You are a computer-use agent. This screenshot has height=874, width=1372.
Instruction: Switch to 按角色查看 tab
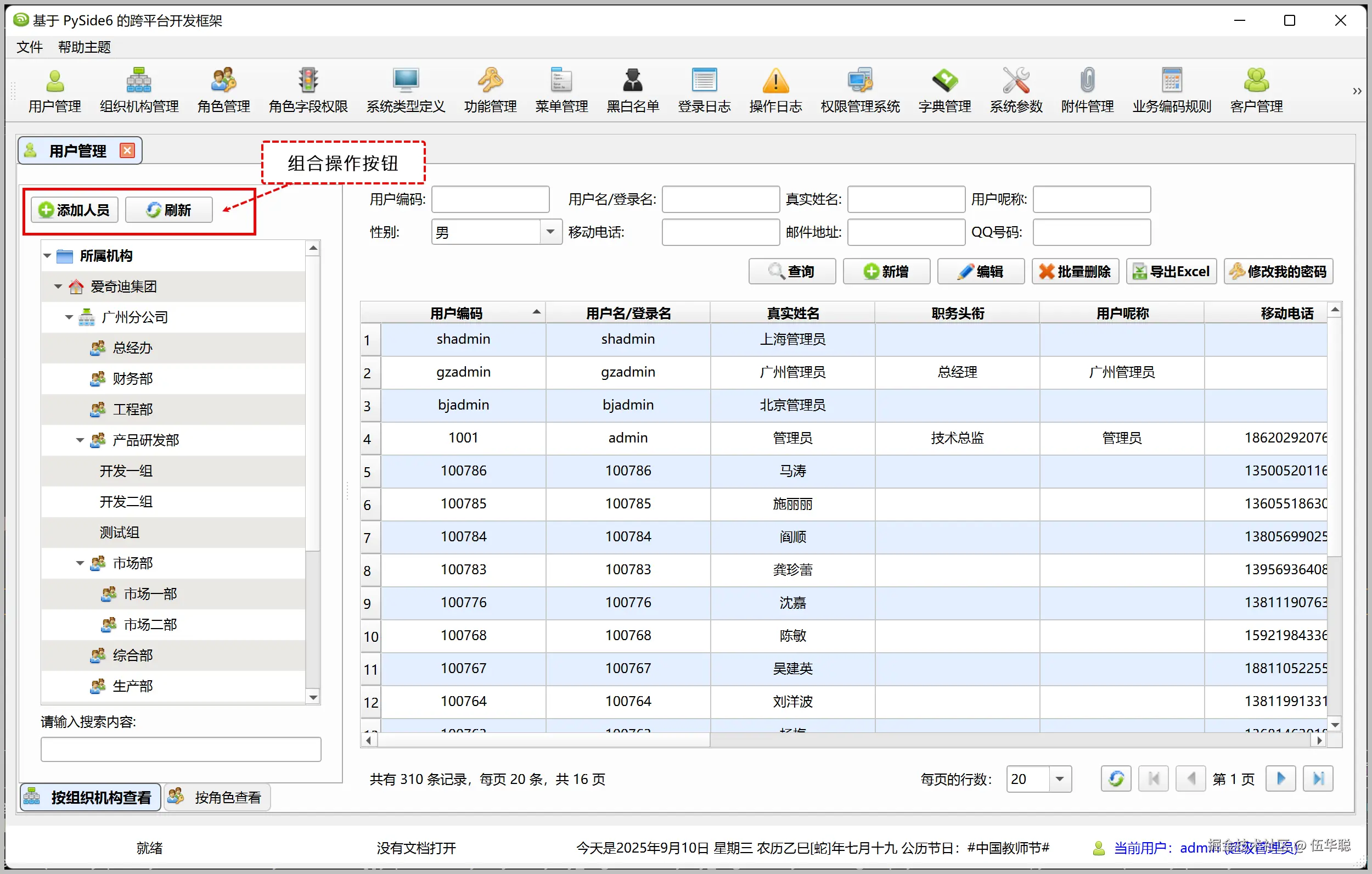[x=217, y=797]
